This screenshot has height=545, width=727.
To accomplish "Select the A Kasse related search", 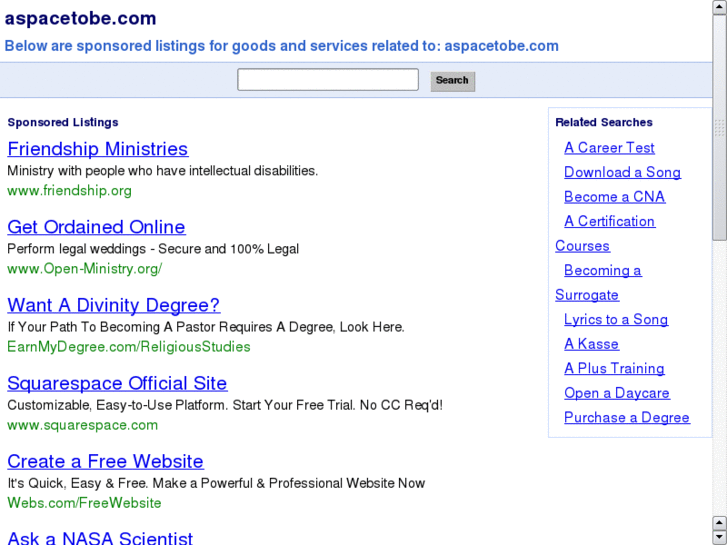I will click(x=591, y=344).
